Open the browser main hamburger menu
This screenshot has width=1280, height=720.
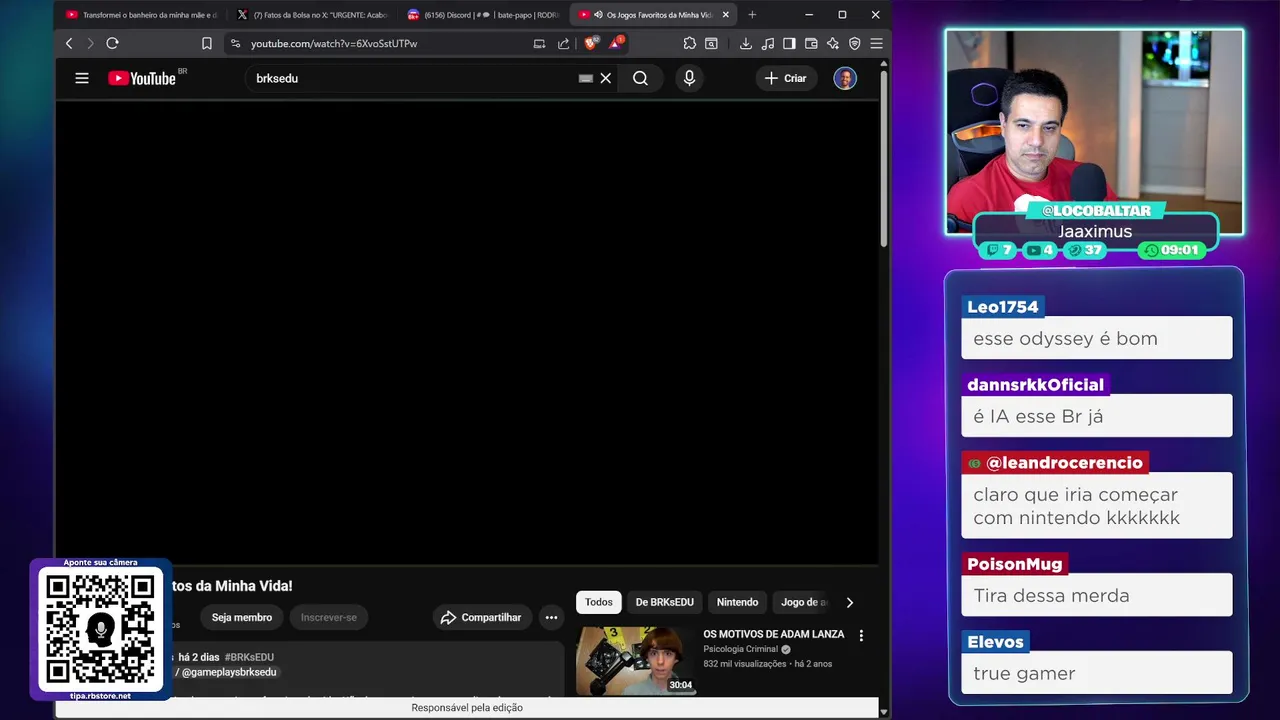pos(876,43)
